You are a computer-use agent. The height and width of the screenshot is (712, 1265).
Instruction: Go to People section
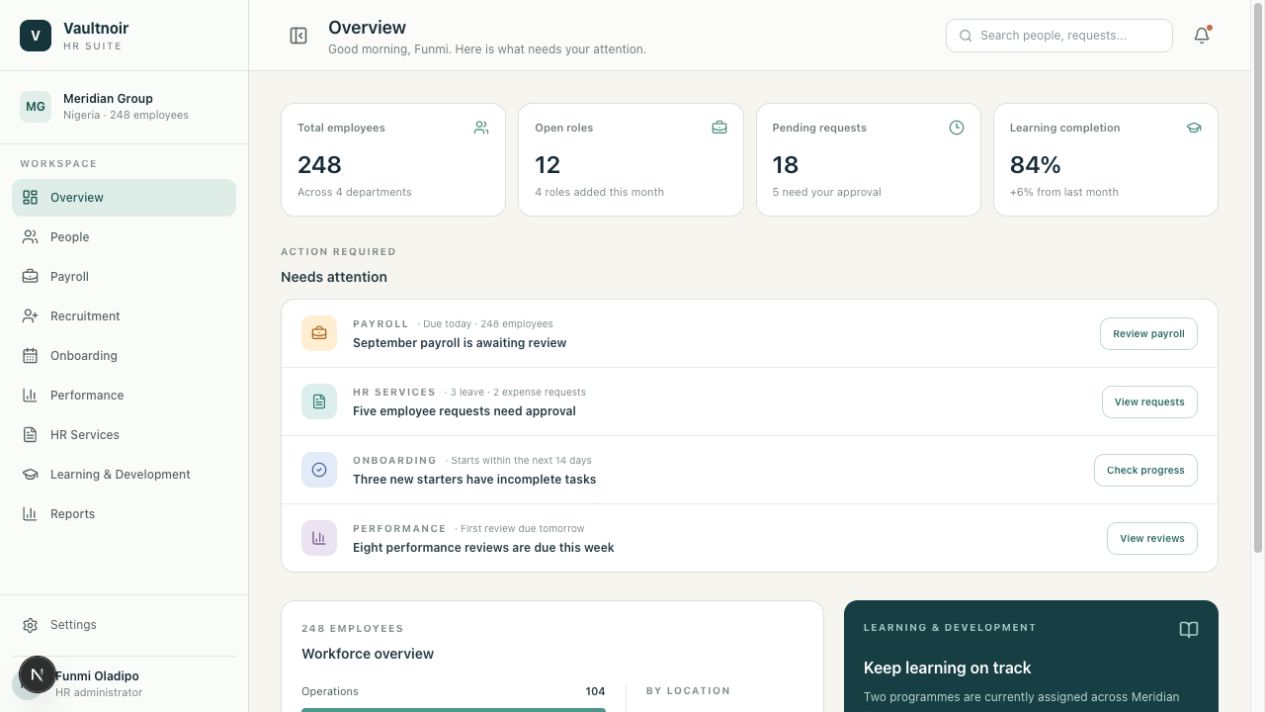pyautogui.click(x=124, y=237)
